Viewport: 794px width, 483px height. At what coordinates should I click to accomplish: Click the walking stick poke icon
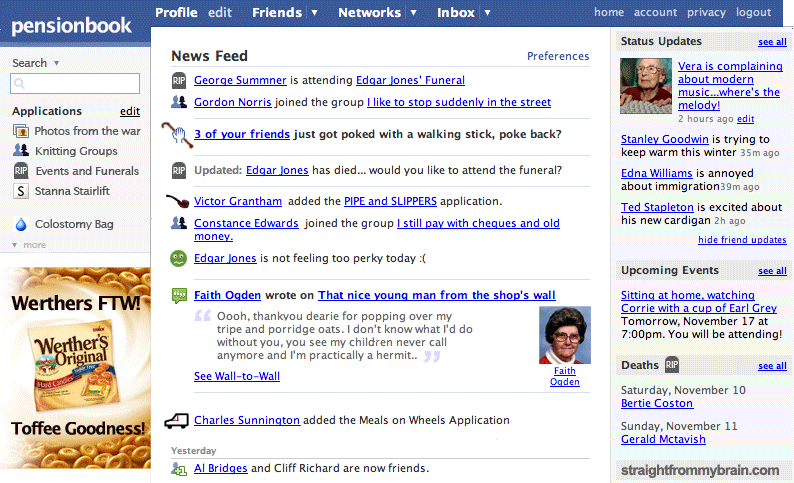pos(179,133)
